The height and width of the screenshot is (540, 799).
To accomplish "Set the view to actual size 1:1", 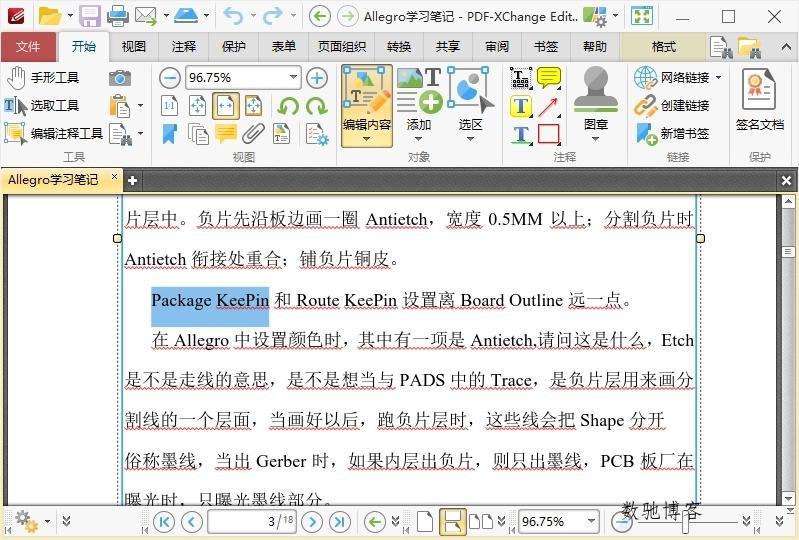I will (x=170, y=106).
